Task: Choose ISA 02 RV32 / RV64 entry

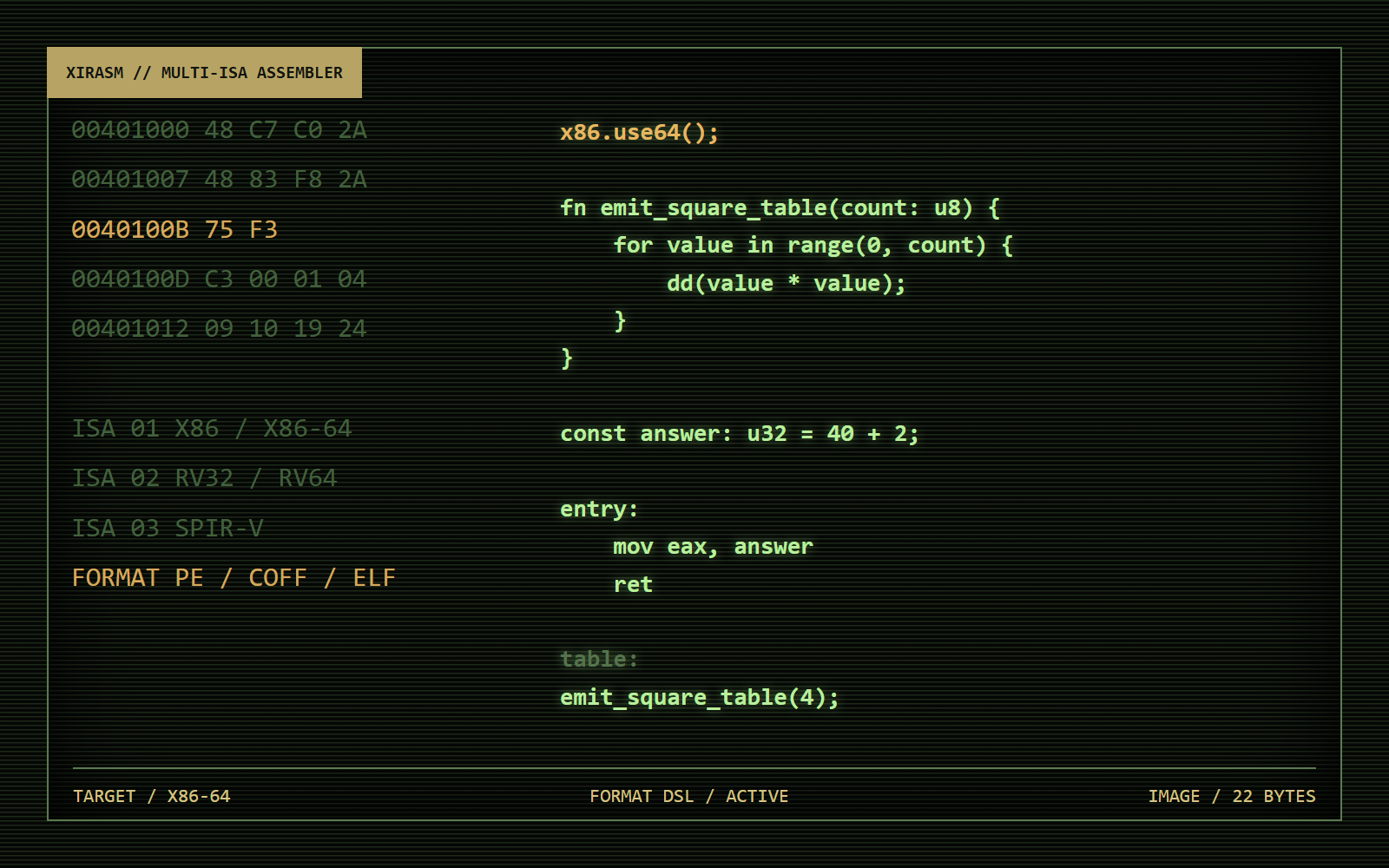Action: point(204,478)
